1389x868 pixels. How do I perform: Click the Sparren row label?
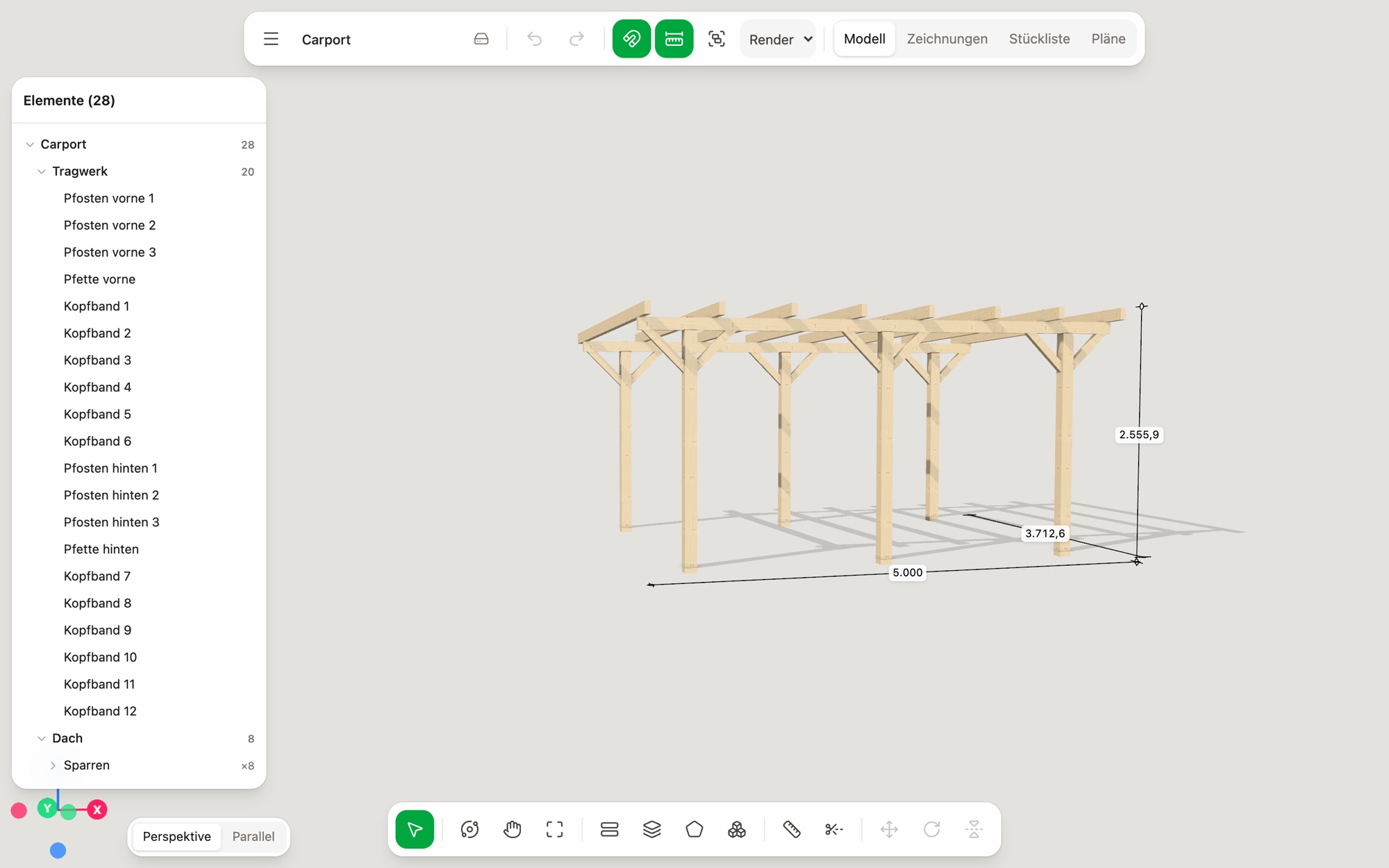[x=87, y=765]
